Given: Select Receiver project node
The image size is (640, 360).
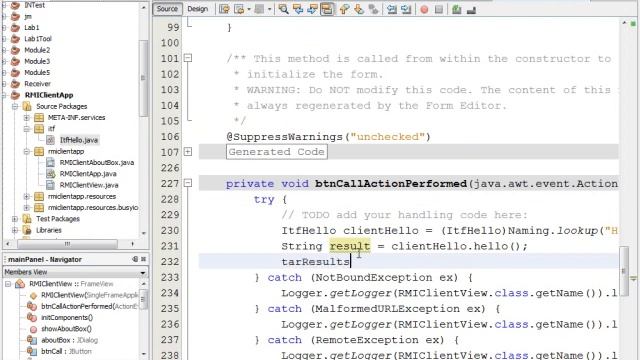Looking at the screenshot, I should click(x=37, y=84).
